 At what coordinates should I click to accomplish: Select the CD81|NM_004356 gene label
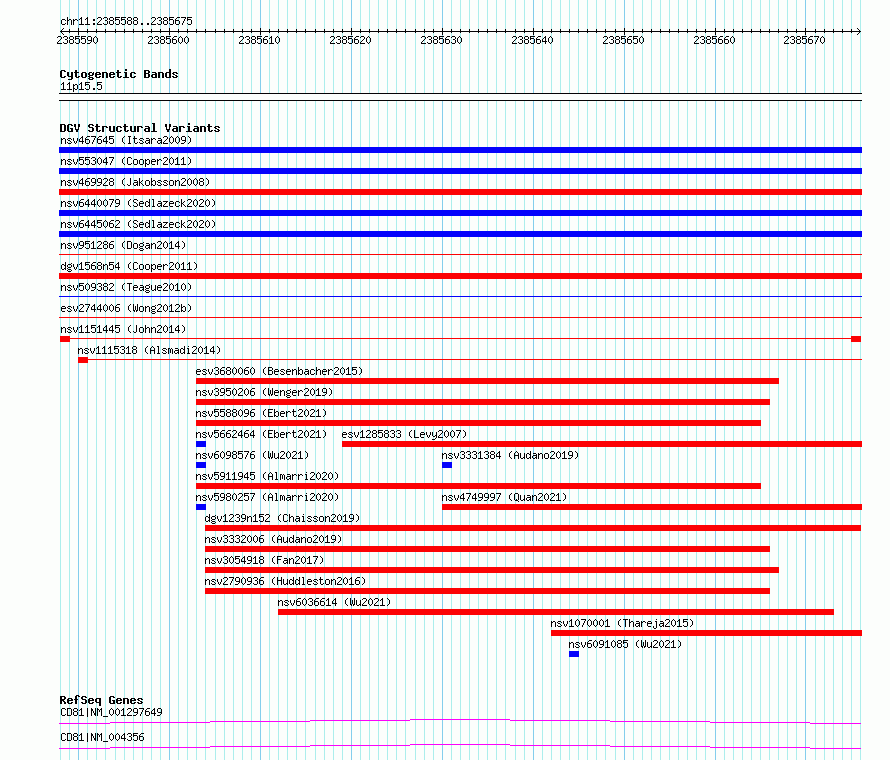102,737
